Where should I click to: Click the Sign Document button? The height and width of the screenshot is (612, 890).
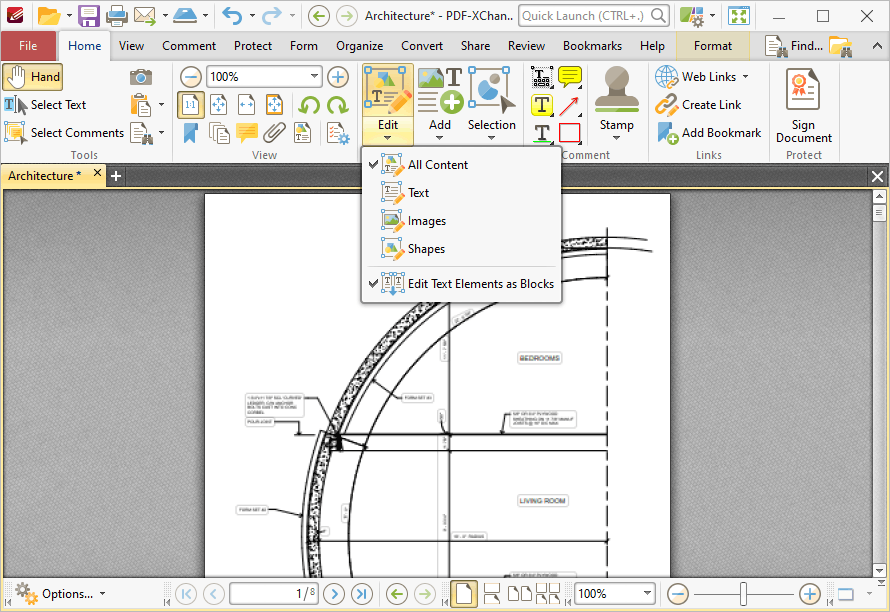(x=804, y=106)
